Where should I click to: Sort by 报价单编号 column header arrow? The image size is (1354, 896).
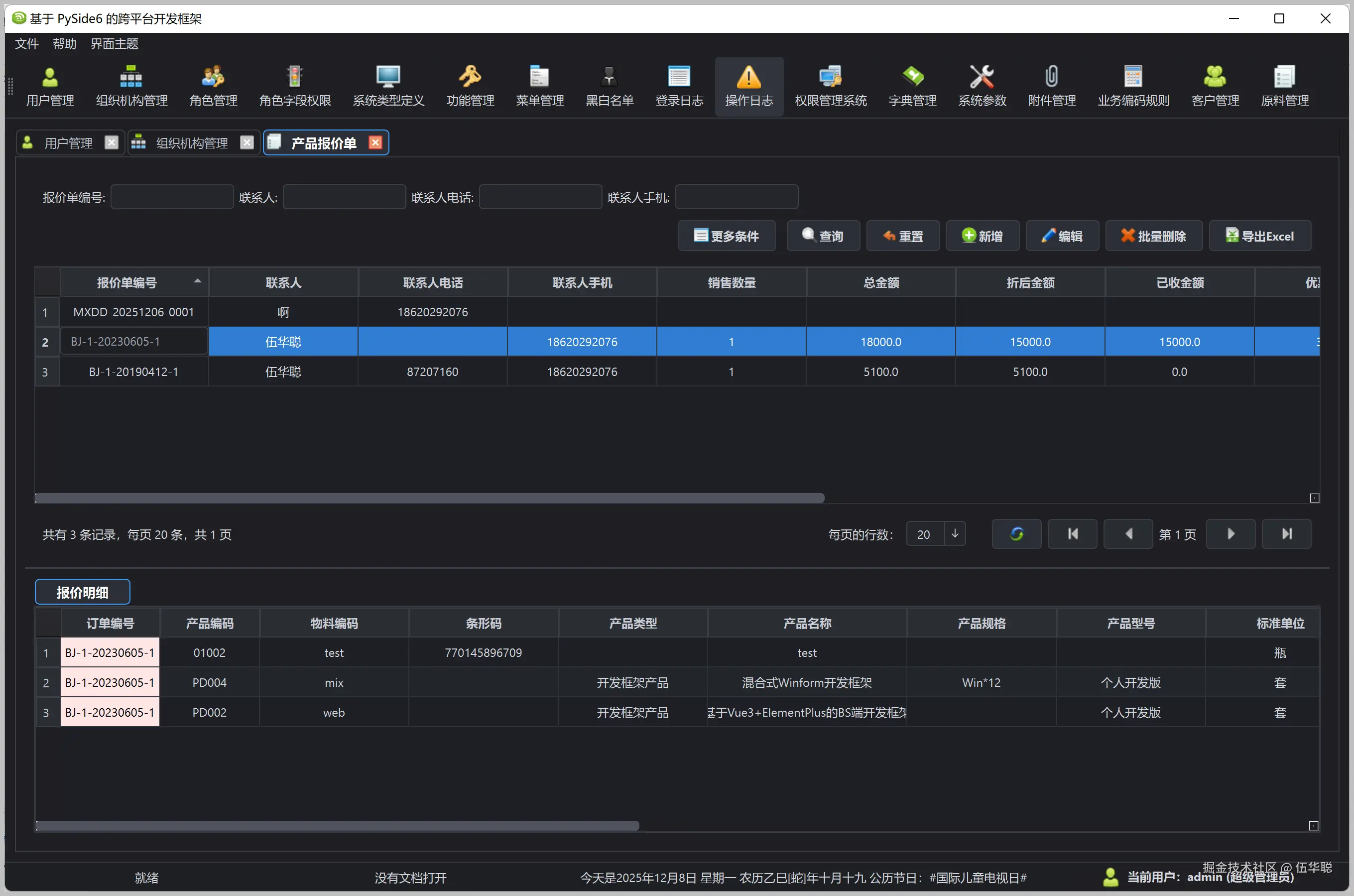[x=197, y=281]
